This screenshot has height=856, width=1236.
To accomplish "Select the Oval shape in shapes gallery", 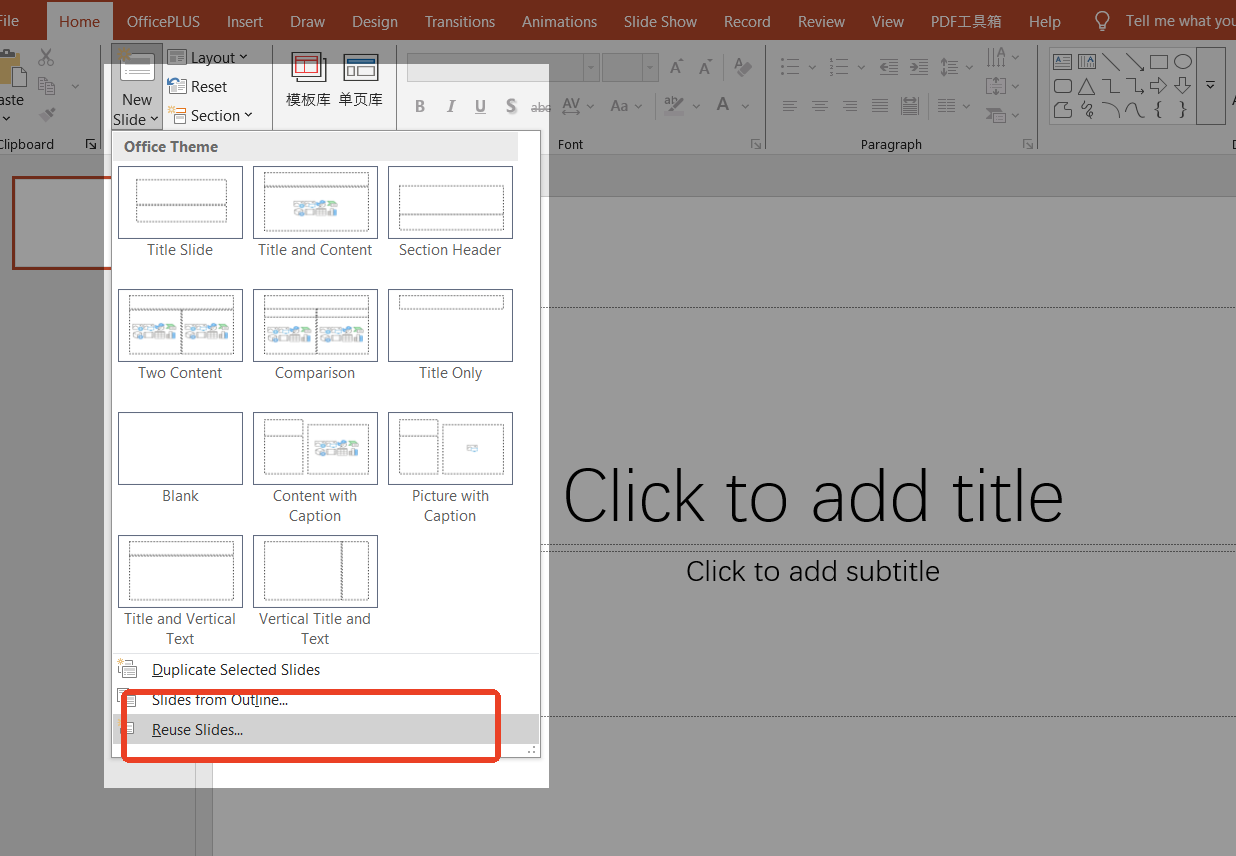I will (x=1182, y=62).
